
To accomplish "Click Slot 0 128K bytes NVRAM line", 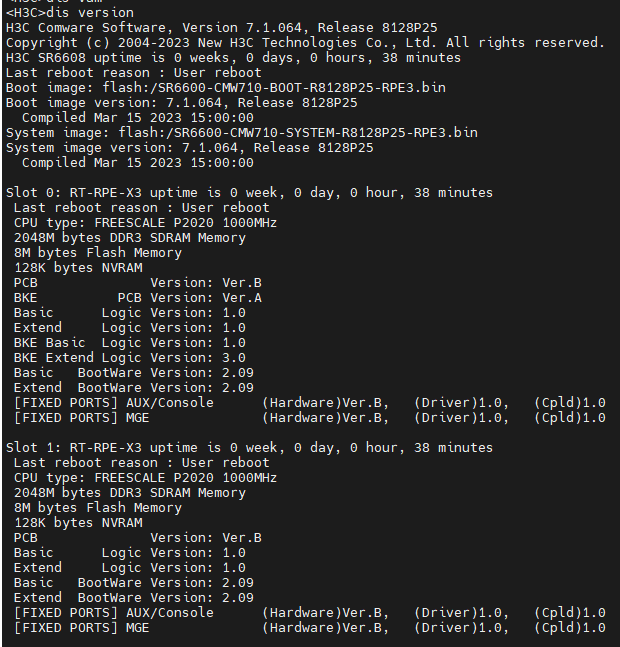I will click(x=78, y=268).
